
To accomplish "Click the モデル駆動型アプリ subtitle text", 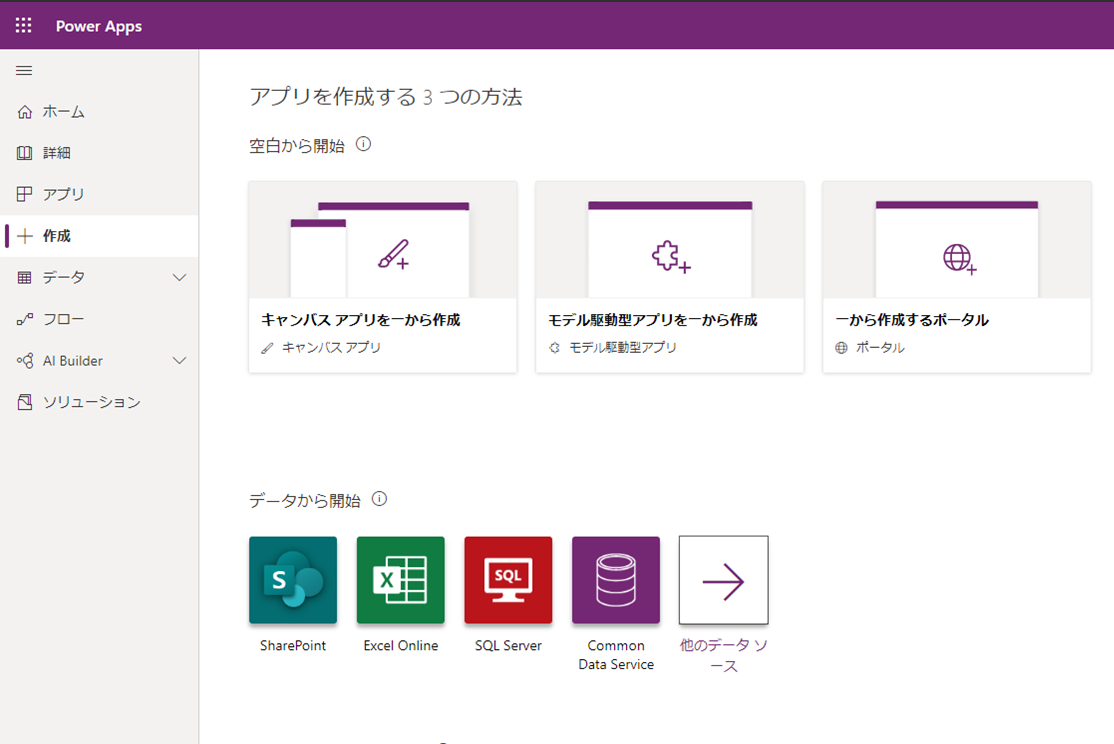I will [x=622, y=347].
